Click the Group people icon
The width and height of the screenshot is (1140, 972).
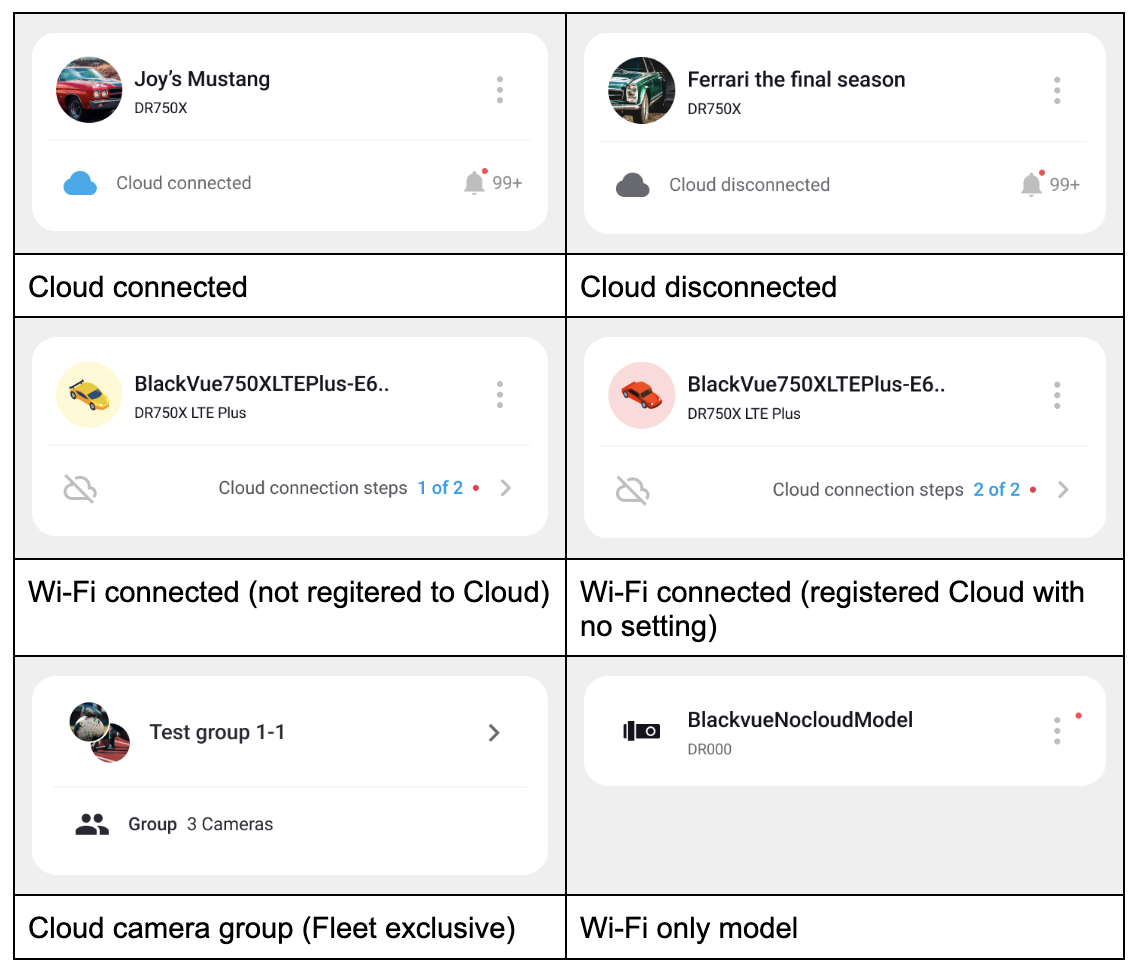pyautogui.click(x=92, y=825)
